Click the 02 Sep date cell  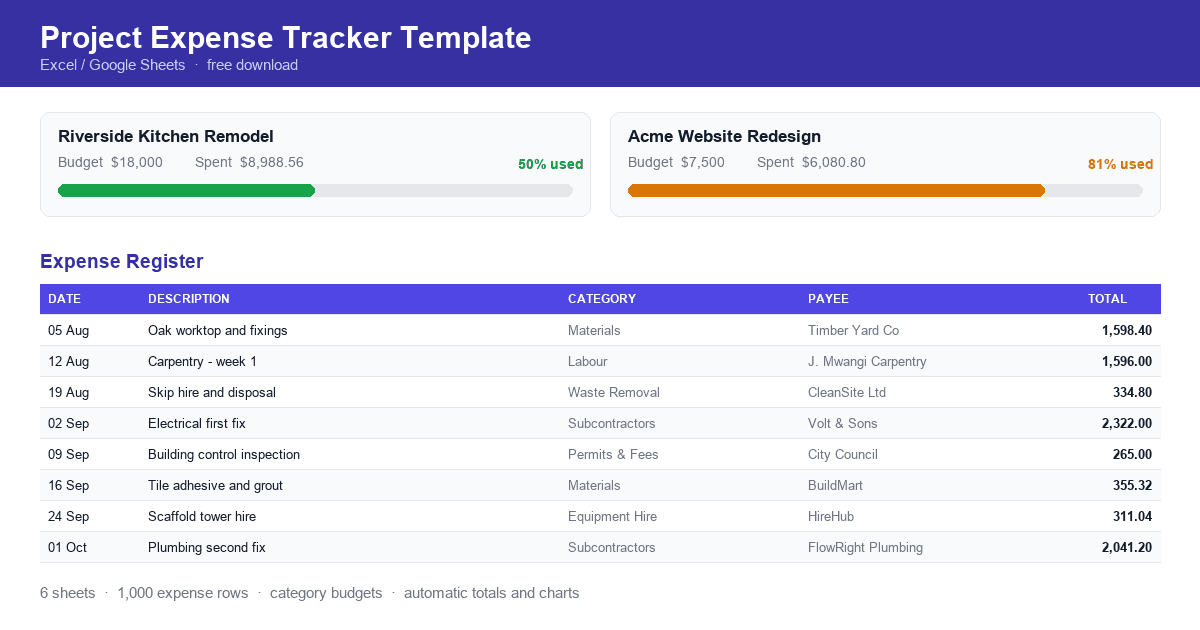point(68,423)
